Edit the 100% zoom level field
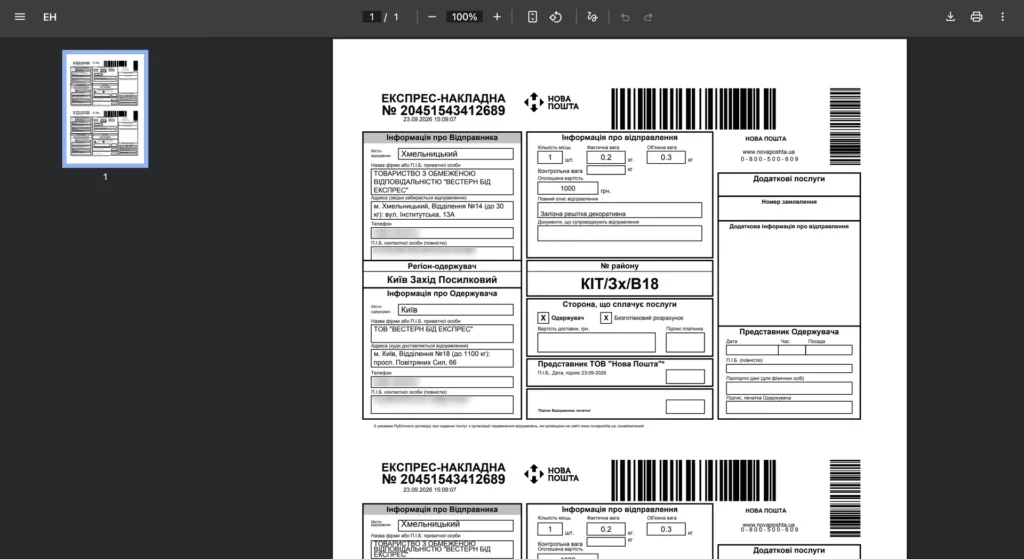Viewport: 1024px width, 559px height. 464,17
